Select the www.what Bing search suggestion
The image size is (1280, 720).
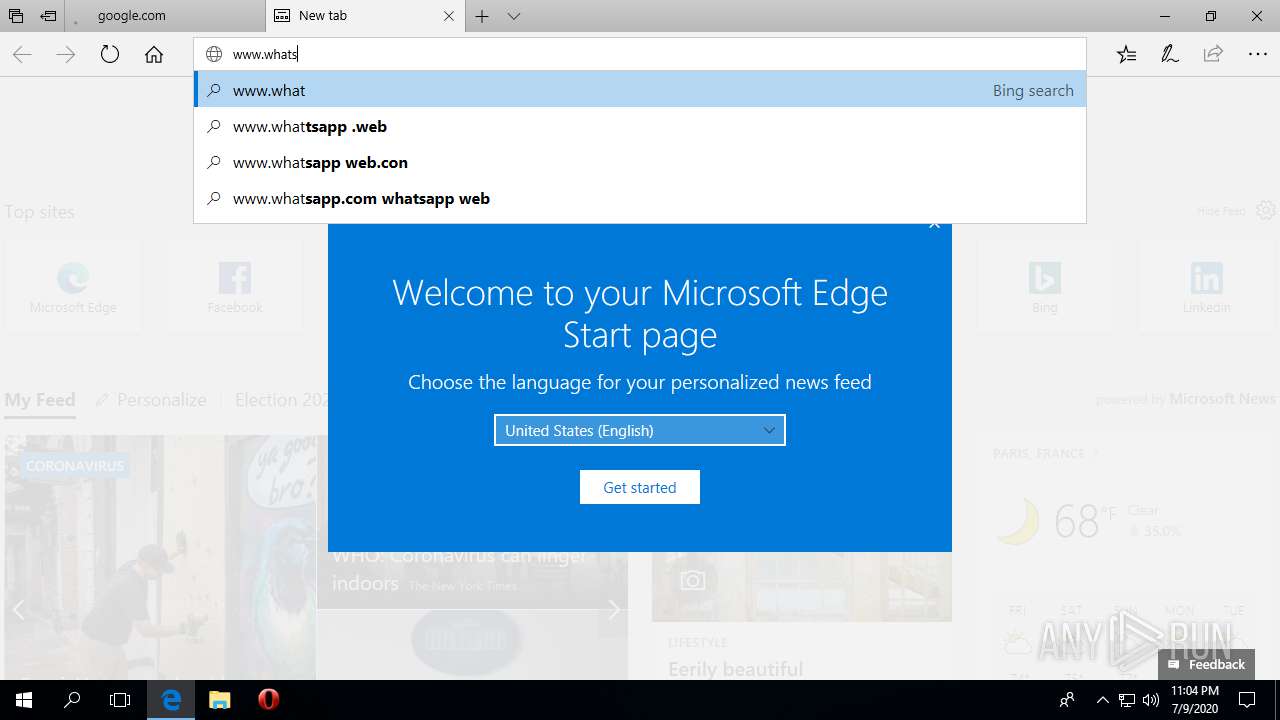pyautogui.click(x=640, y=90)
